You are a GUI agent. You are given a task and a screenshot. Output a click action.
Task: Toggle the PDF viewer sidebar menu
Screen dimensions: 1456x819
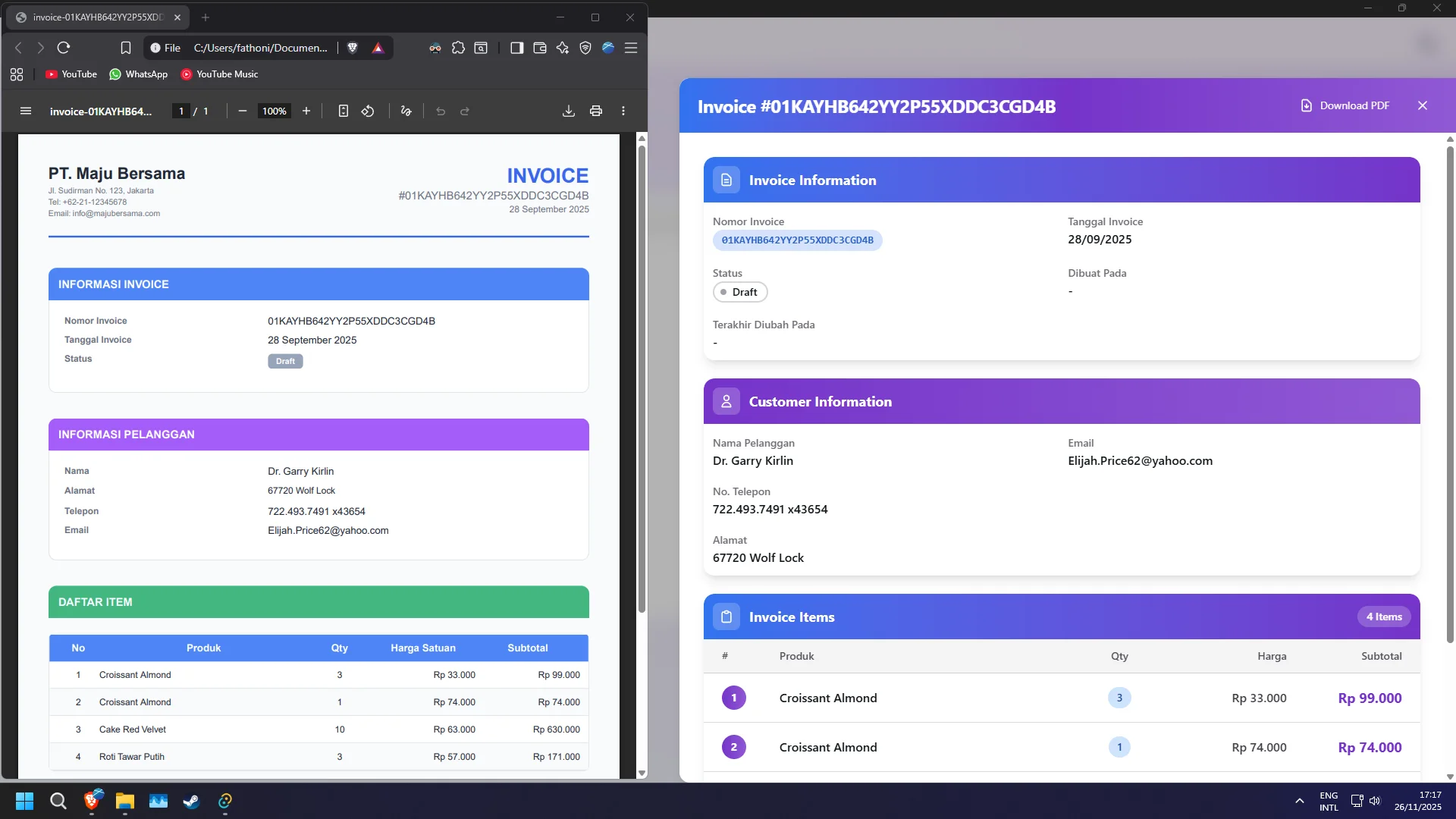[26, 111]
